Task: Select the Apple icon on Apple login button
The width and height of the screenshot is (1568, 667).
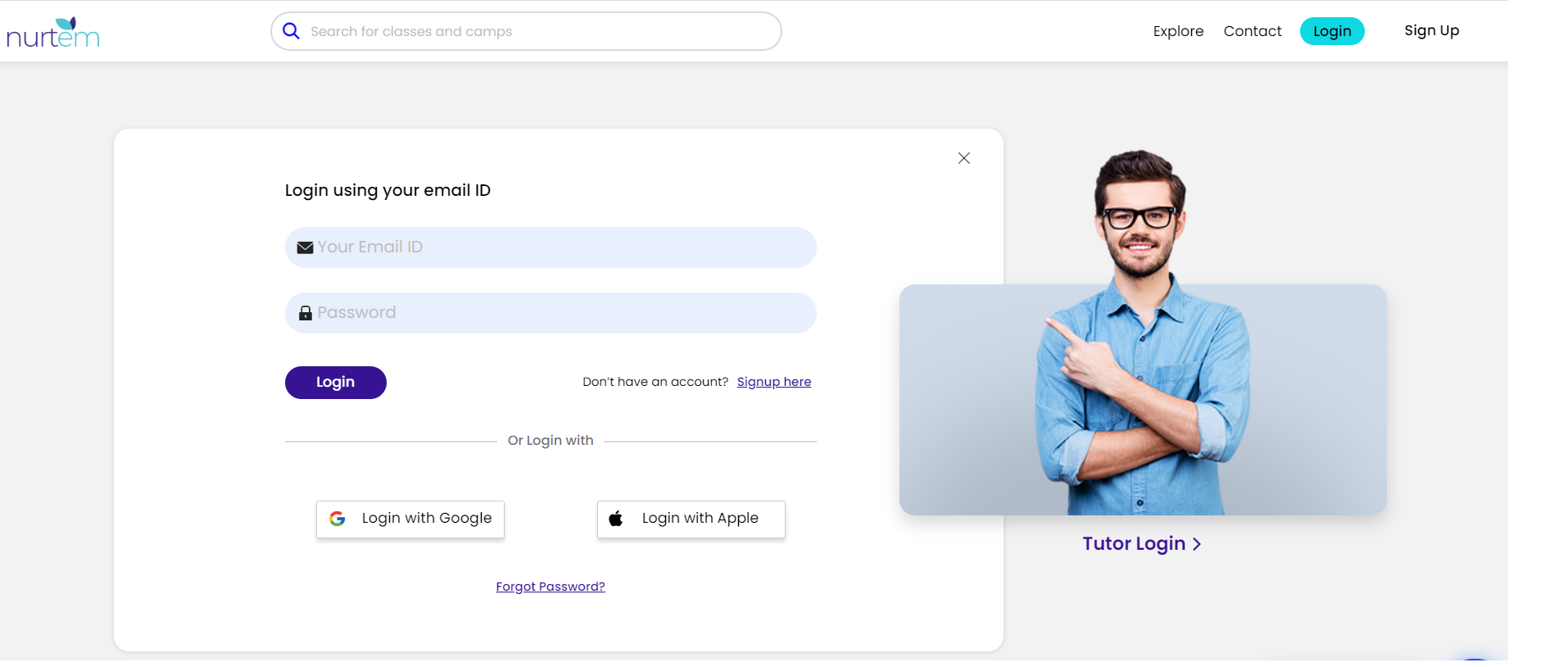Action: tap(616, 518)
